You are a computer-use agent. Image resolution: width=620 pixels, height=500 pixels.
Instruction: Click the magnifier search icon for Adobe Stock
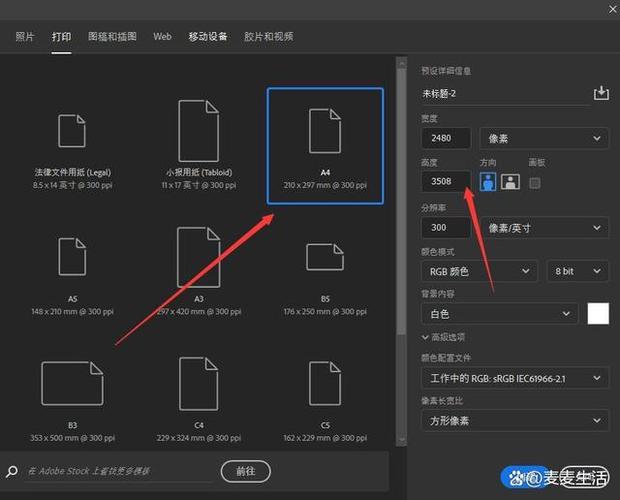[12, 471]
